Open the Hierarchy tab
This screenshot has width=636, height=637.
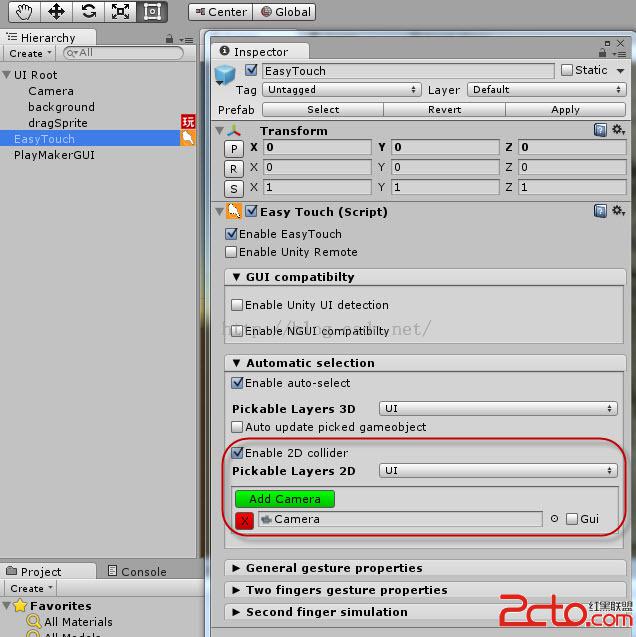[x=48, y=37]
